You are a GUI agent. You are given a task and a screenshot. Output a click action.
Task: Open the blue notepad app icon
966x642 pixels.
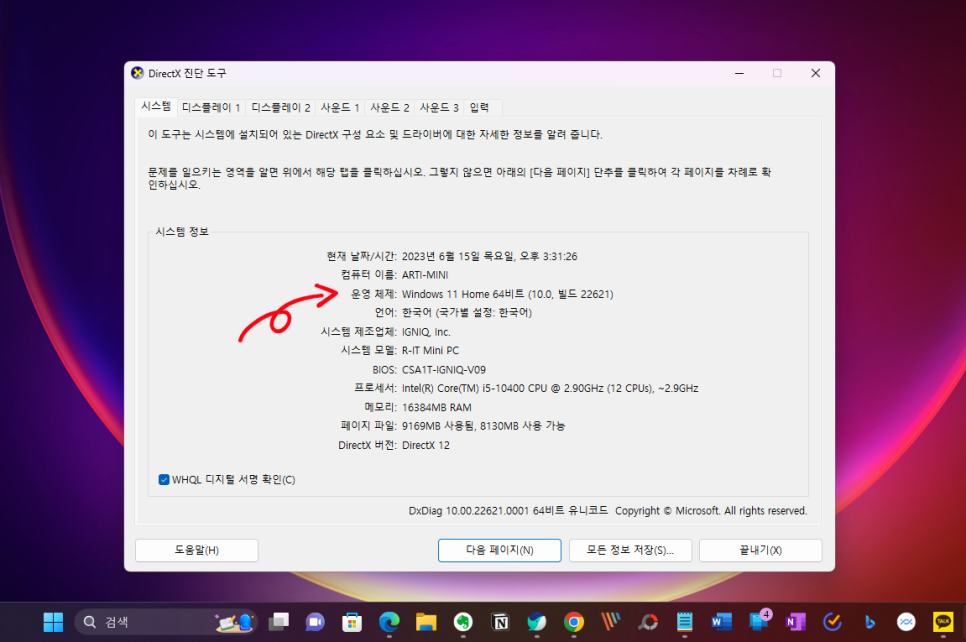[x=684, y=622]
